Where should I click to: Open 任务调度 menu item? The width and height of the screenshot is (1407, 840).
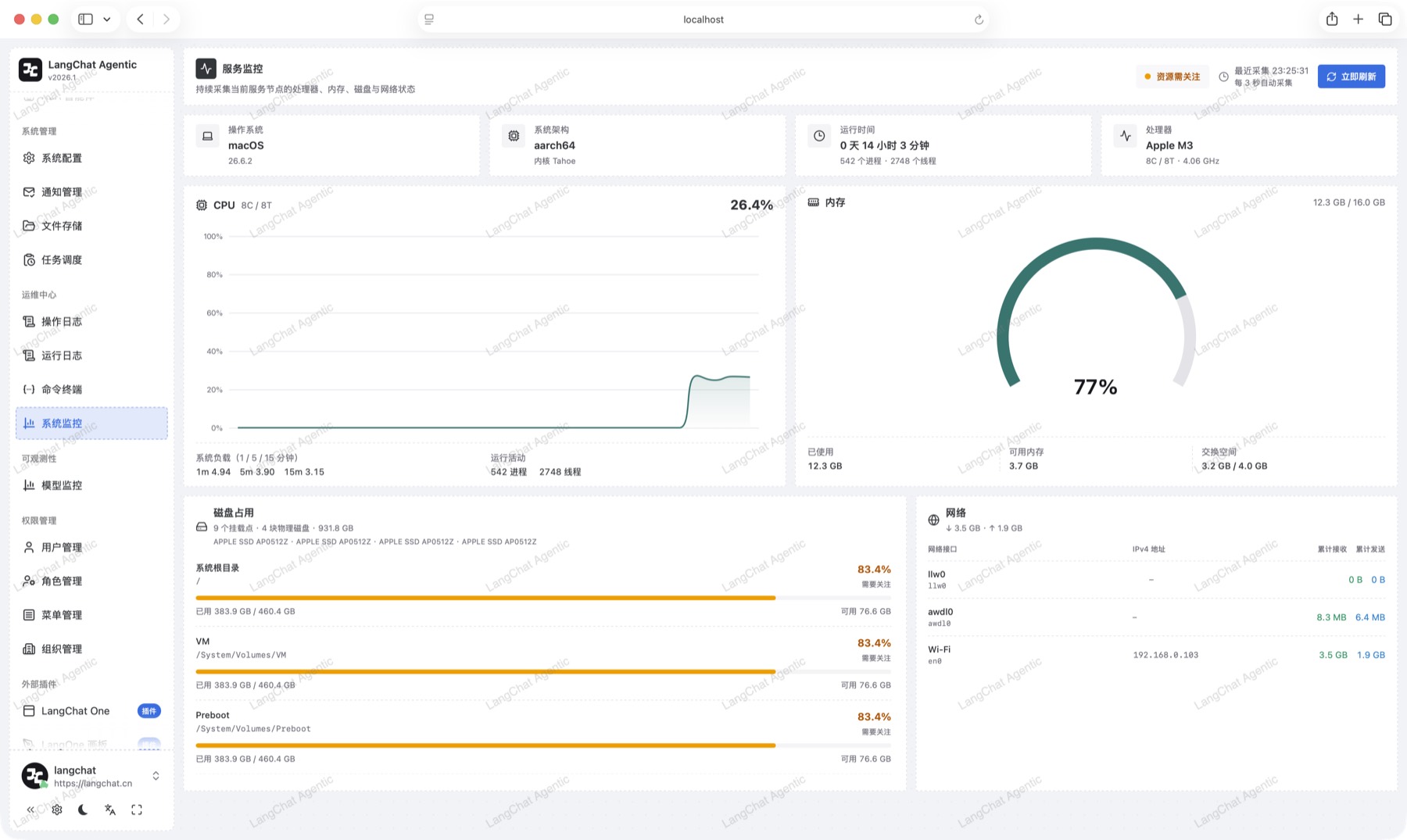[x=91, y=259]
